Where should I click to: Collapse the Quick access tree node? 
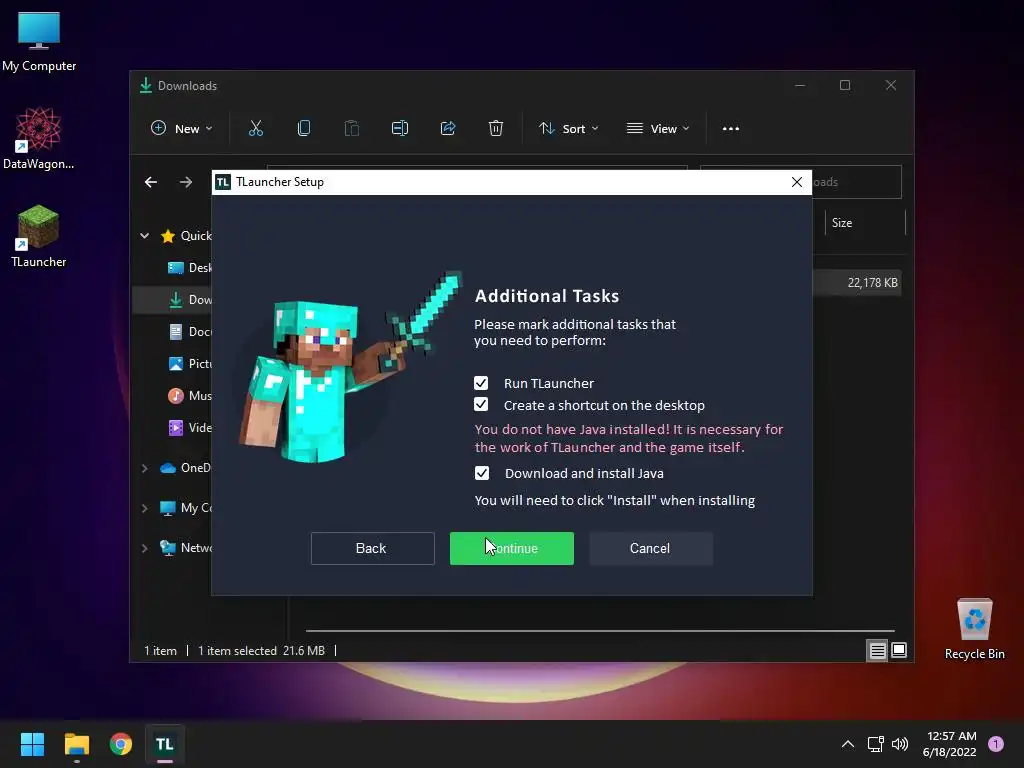pos(145,236)
